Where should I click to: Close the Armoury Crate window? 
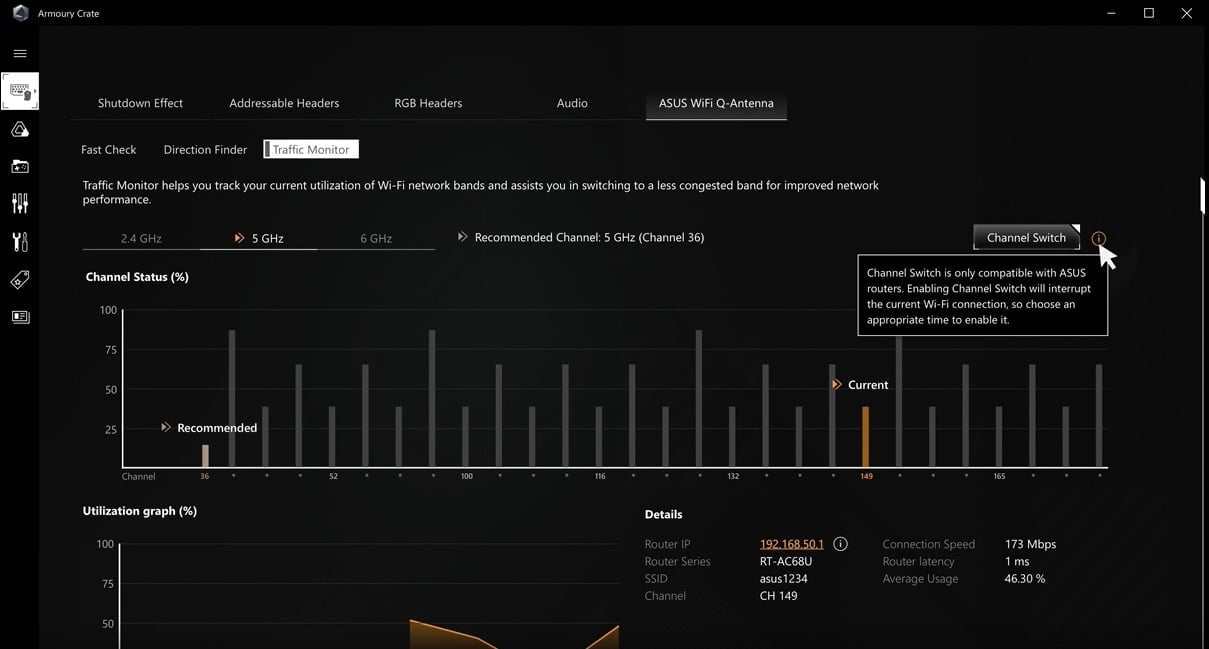point(1187,13)
